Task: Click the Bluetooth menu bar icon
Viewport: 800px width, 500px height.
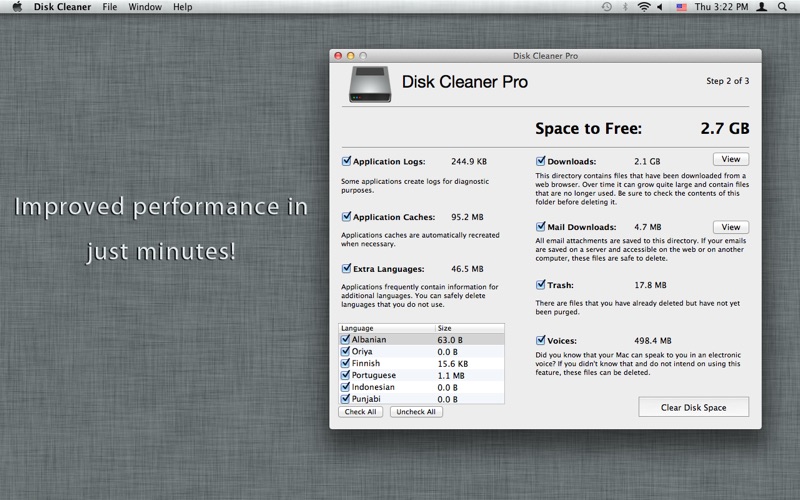Action: click(625, 7)
